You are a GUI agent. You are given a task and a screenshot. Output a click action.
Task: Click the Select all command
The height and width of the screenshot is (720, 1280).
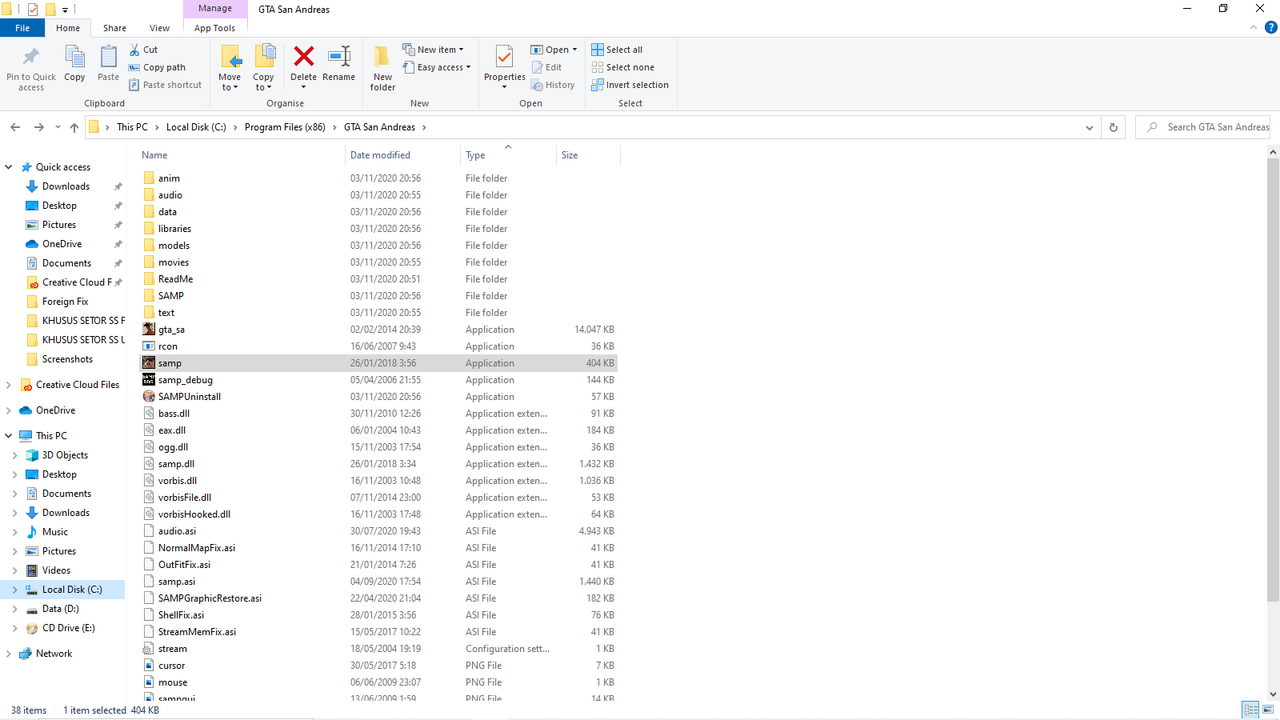617,49
